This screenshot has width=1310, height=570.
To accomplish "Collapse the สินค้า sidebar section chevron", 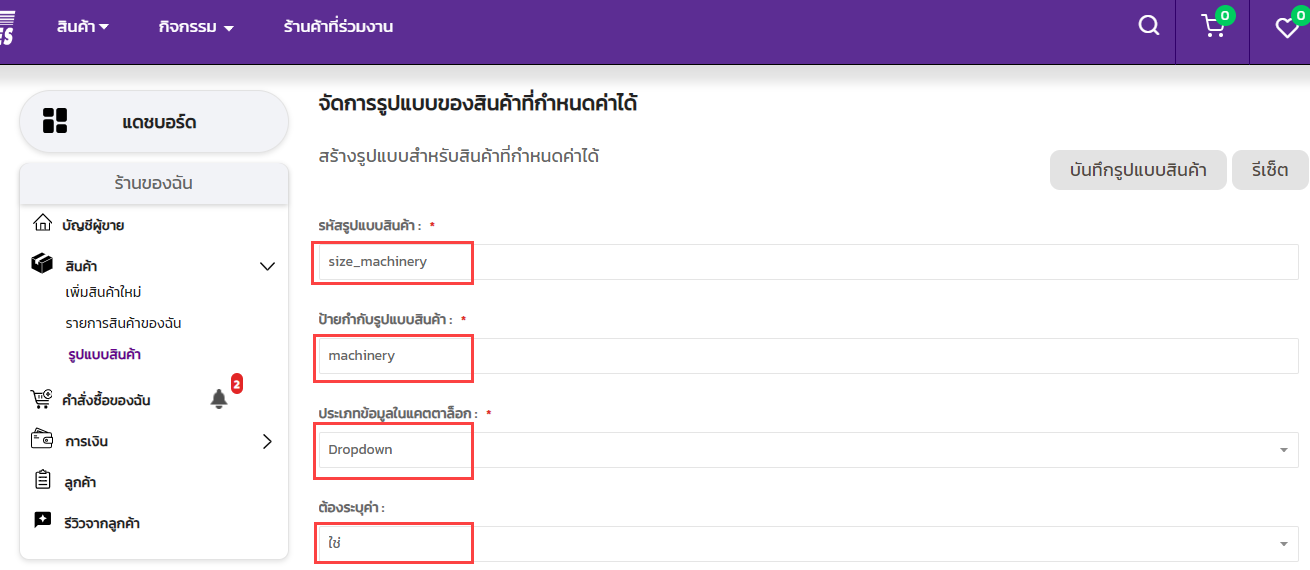I will (267, 266).
